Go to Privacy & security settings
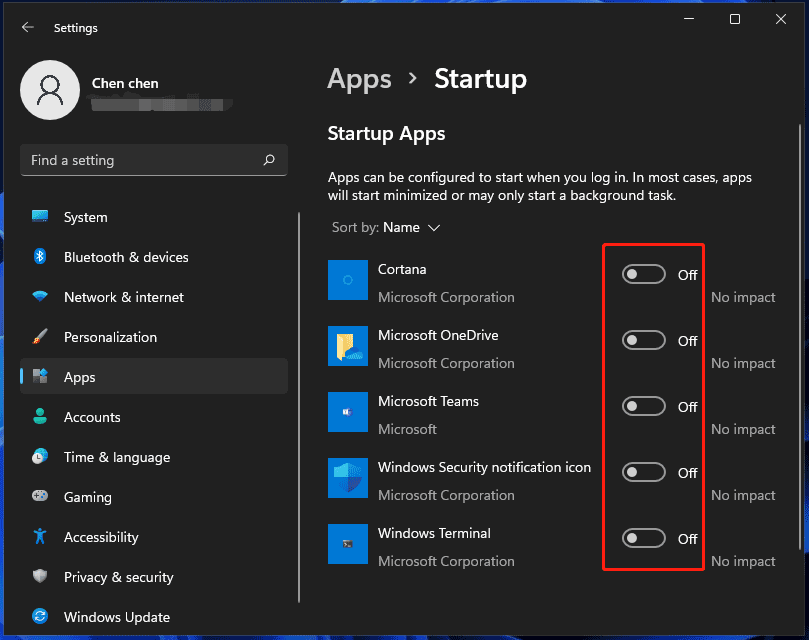Image resolution: width=809 pixels, height=640 pixels. click(x=118, y=577)
